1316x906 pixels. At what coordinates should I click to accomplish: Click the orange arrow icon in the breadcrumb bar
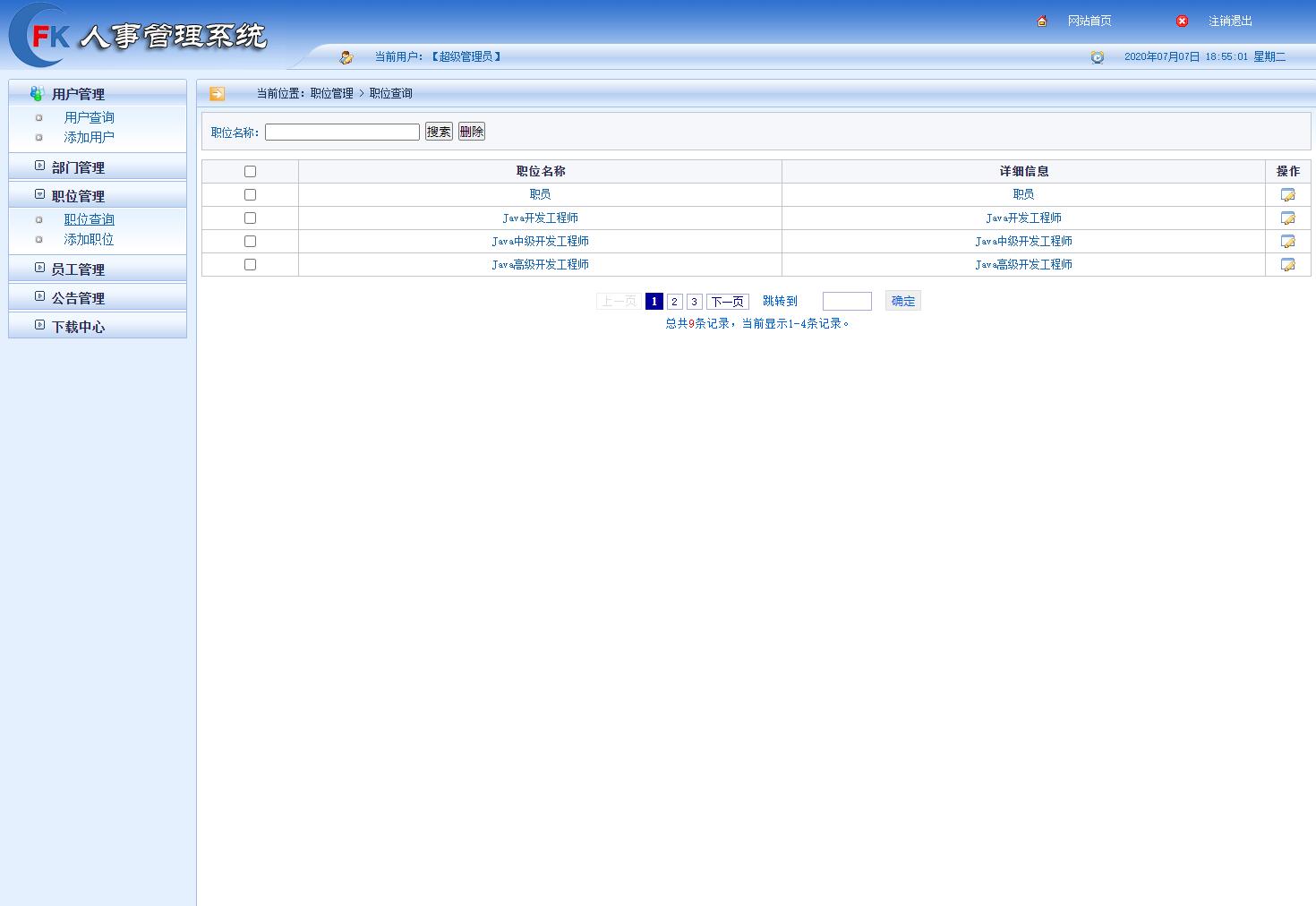click(216, 92)
